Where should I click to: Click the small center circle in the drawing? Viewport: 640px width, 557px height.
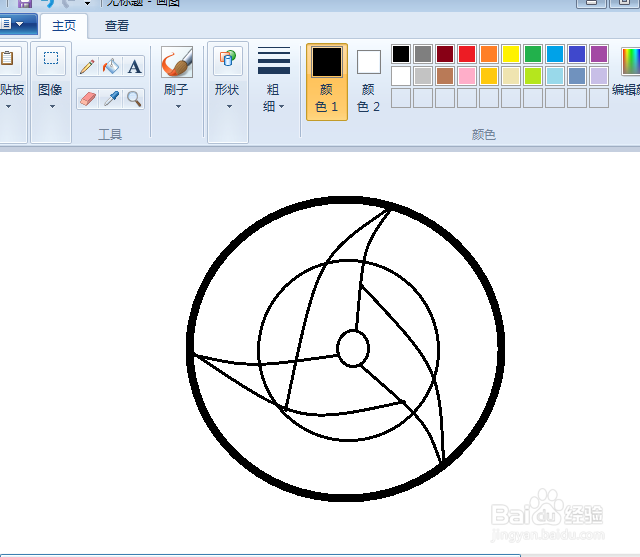coord(353,348)
